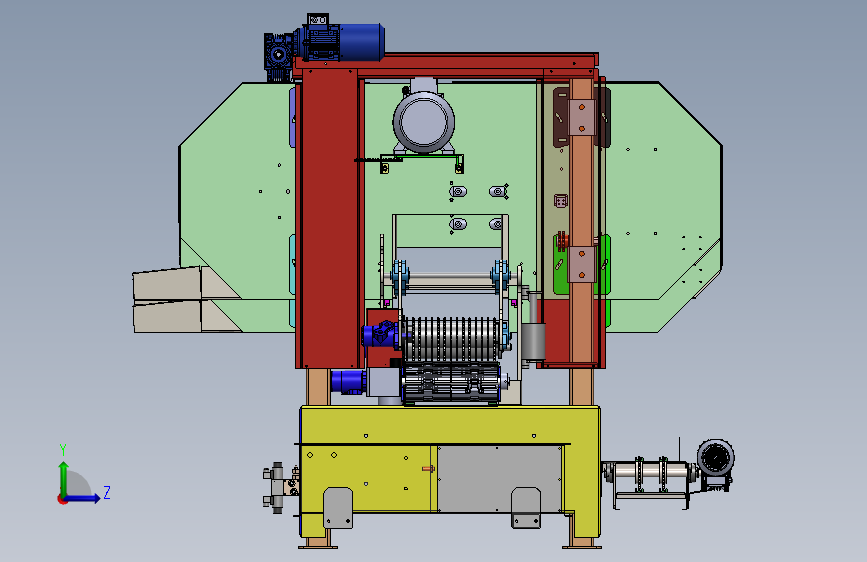
Task: Click the blue Z axis of the triad
Action: coord(82,498)
